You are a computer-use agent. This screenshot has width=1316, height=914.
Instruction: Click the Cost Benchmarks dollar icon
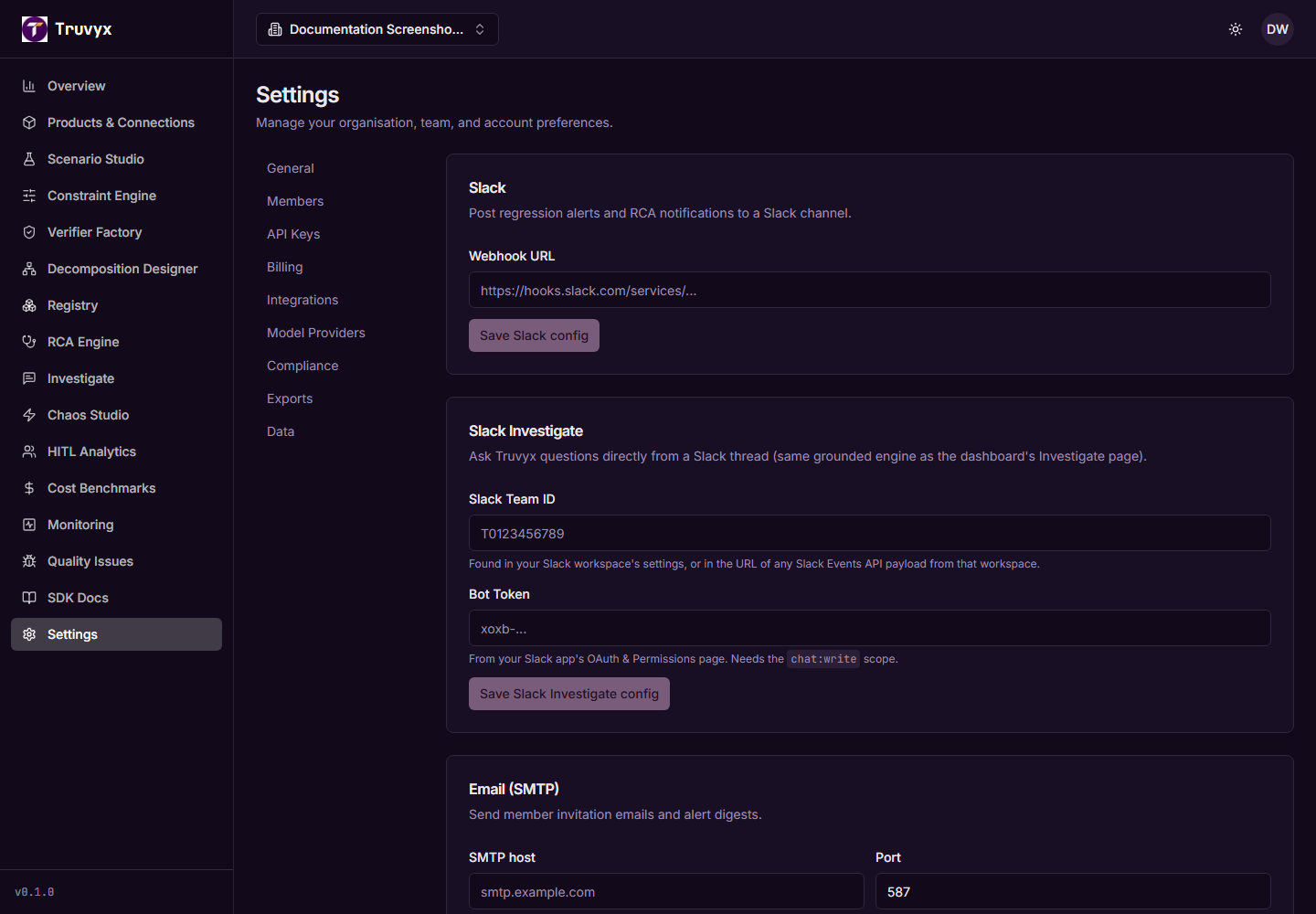(x=29, y=488)
